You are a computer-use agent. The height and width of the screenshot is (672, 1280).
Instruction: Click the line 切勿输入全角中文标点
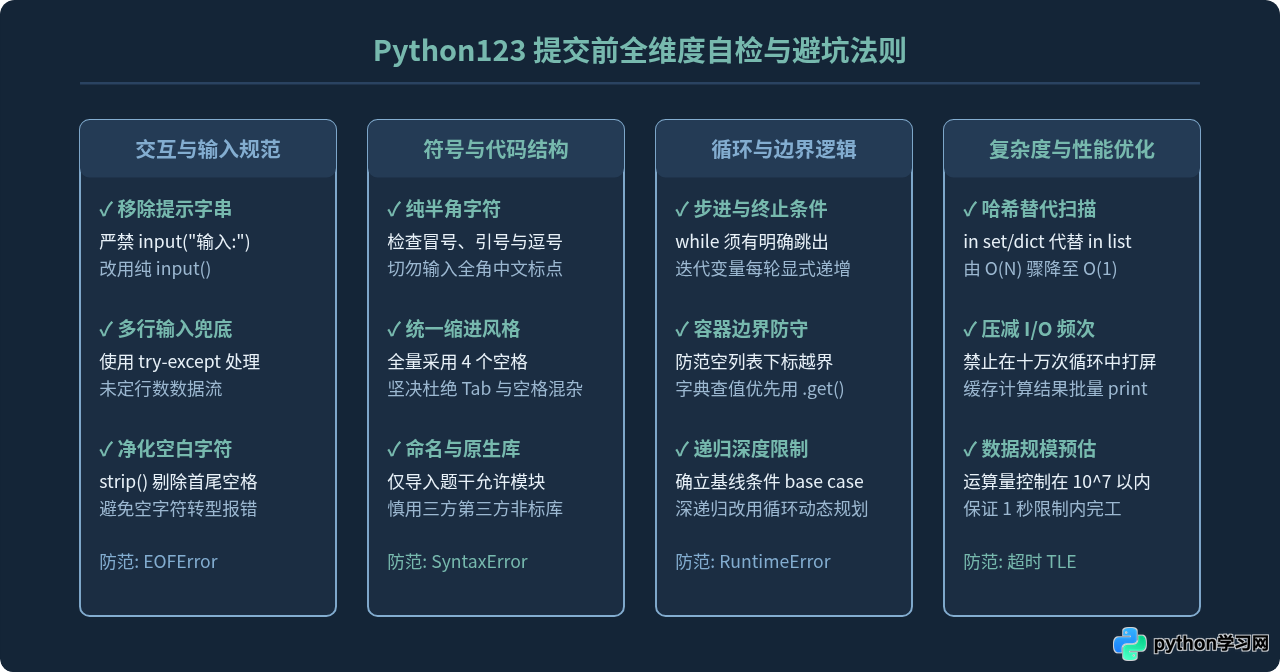click(x=475, y=268)
